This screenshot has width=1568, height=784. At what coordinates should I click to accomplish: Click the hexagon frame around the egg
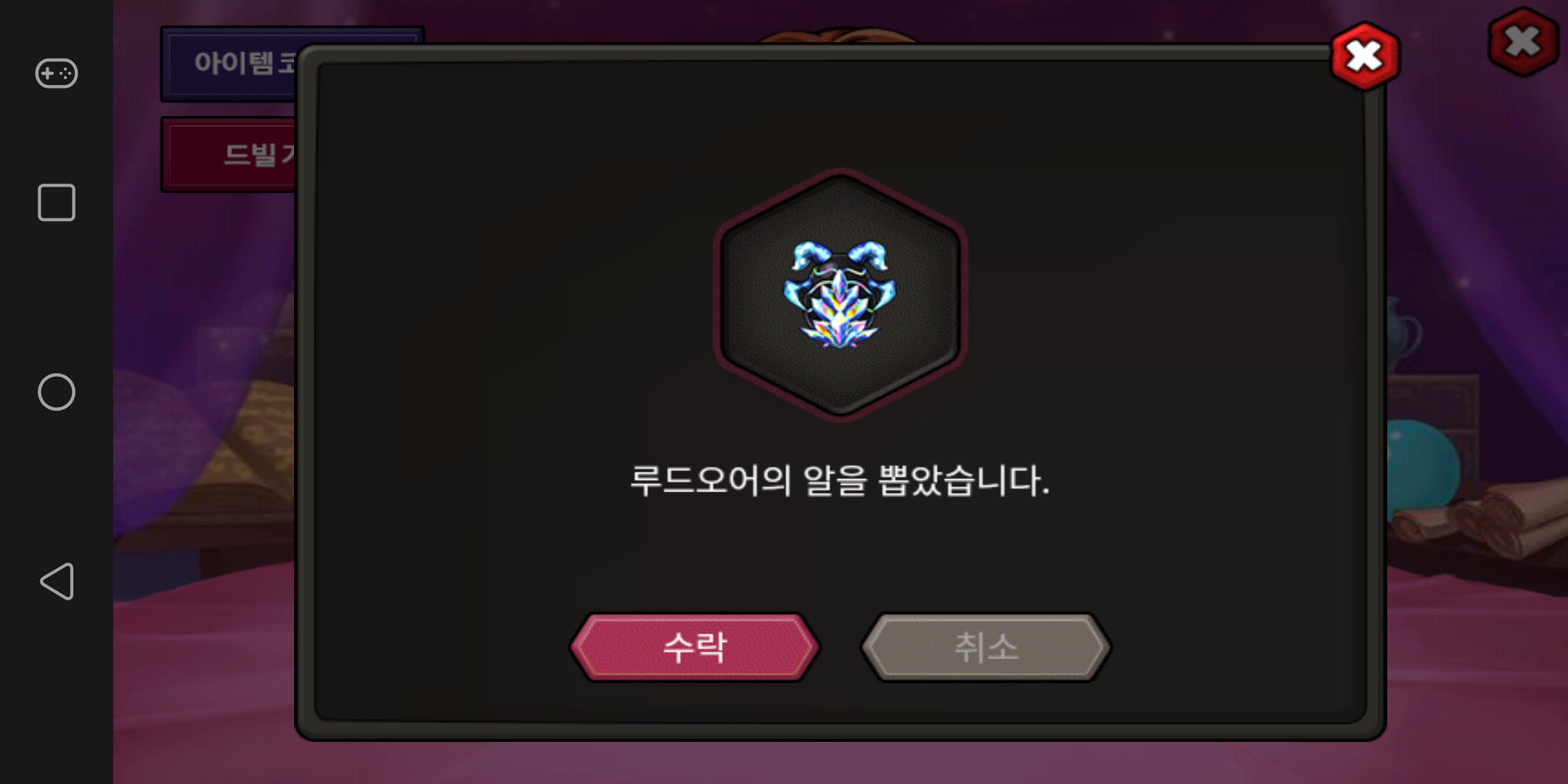click(x=840, y=295)
